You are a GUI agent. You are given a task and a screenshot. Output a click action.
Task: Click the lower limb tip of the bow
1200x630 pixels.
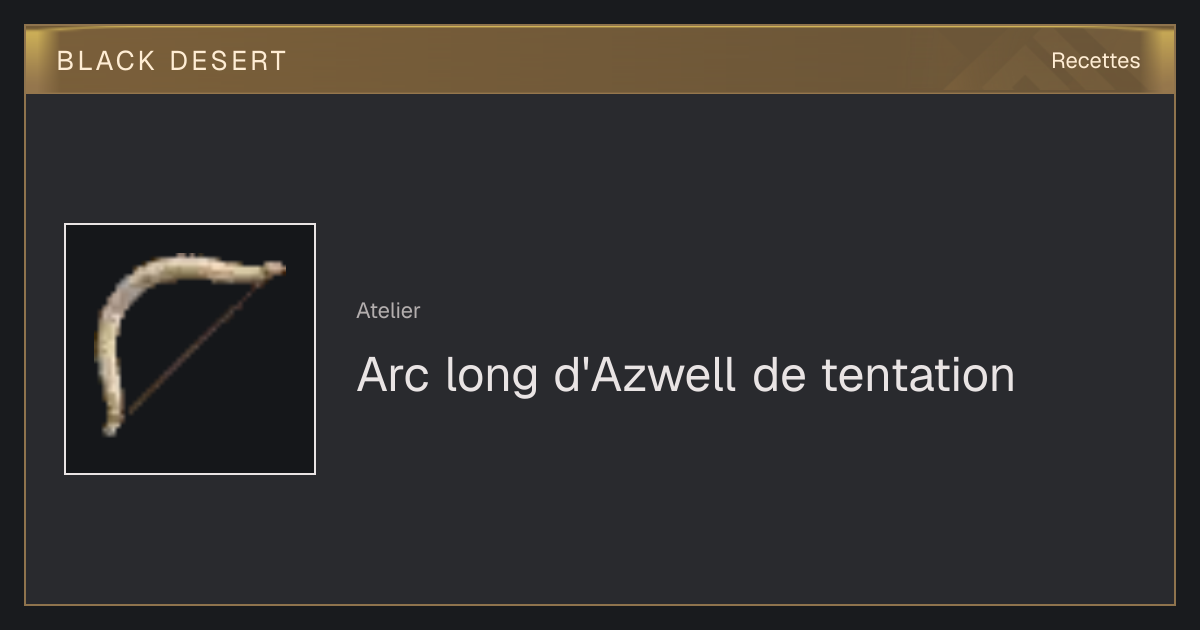coord(111,425)
